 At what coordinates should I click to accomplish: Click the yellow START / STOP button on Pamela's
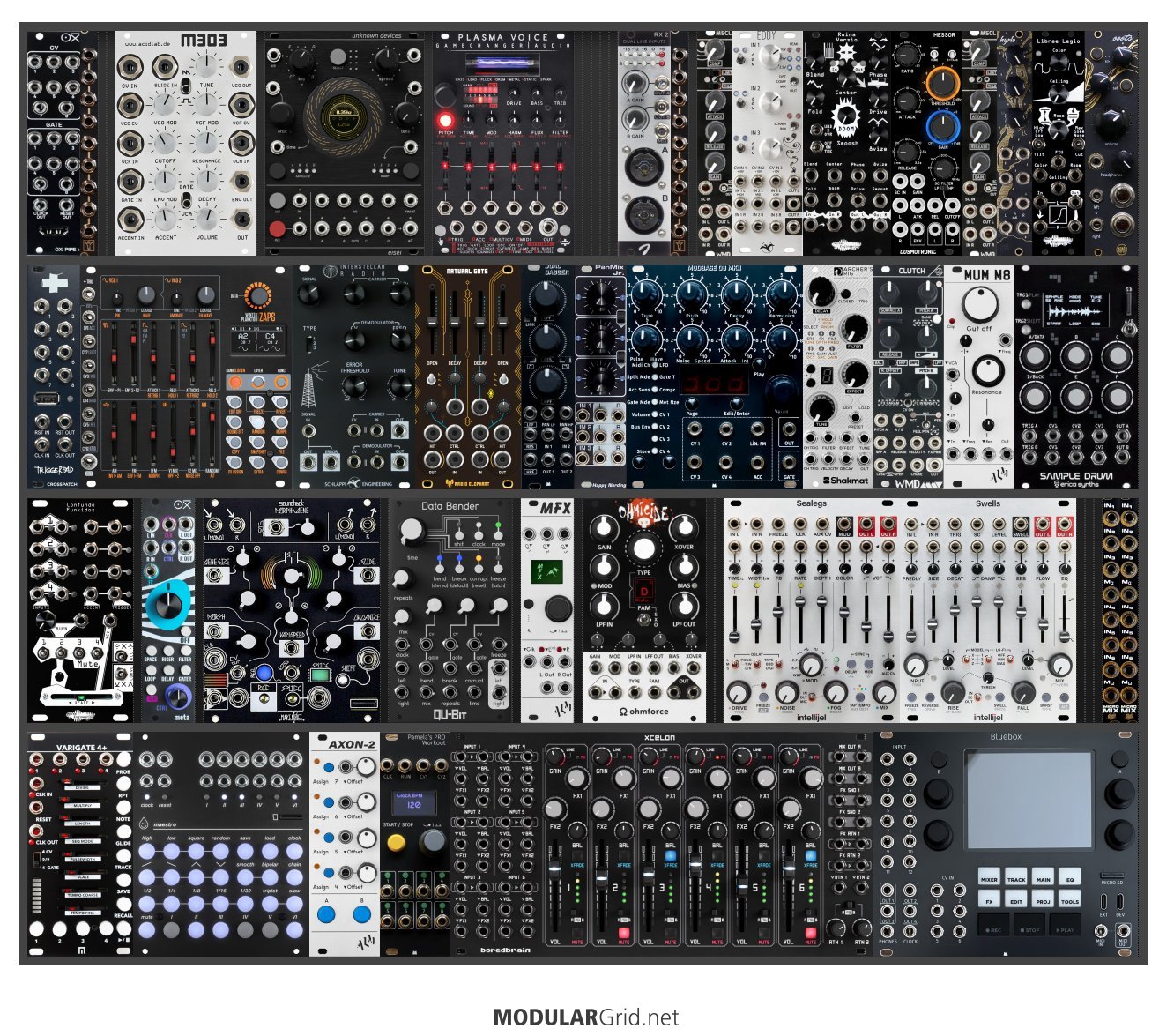pyautogui.click(x=397, y=843)
